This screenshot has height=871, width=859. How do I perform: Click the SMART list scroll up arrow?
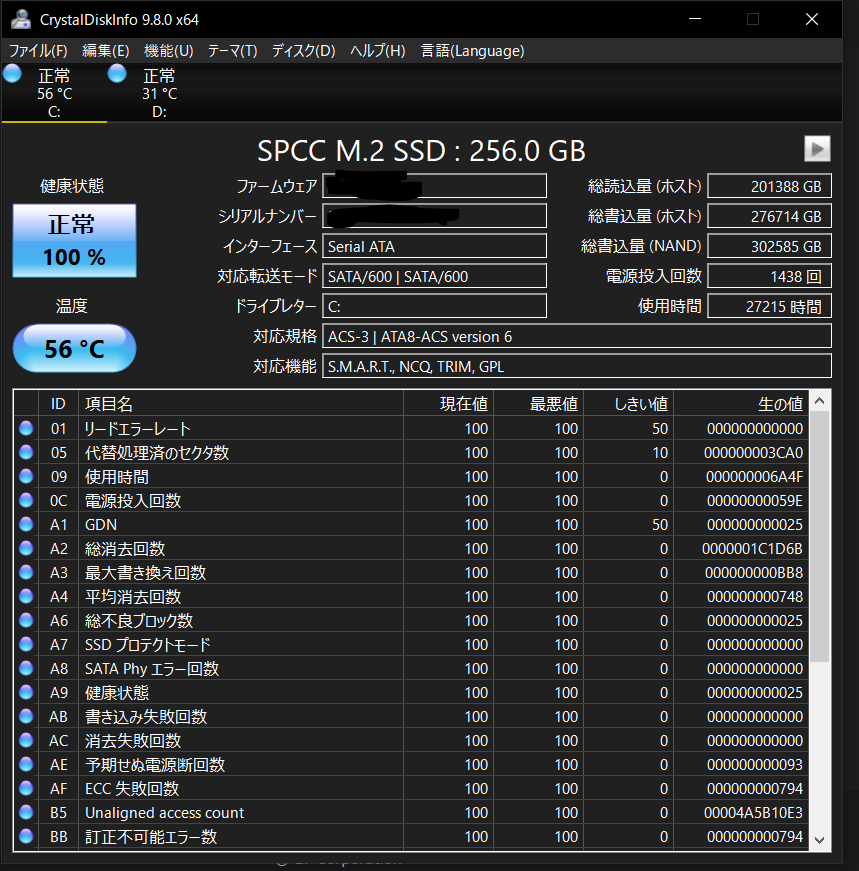coord(820,401)
